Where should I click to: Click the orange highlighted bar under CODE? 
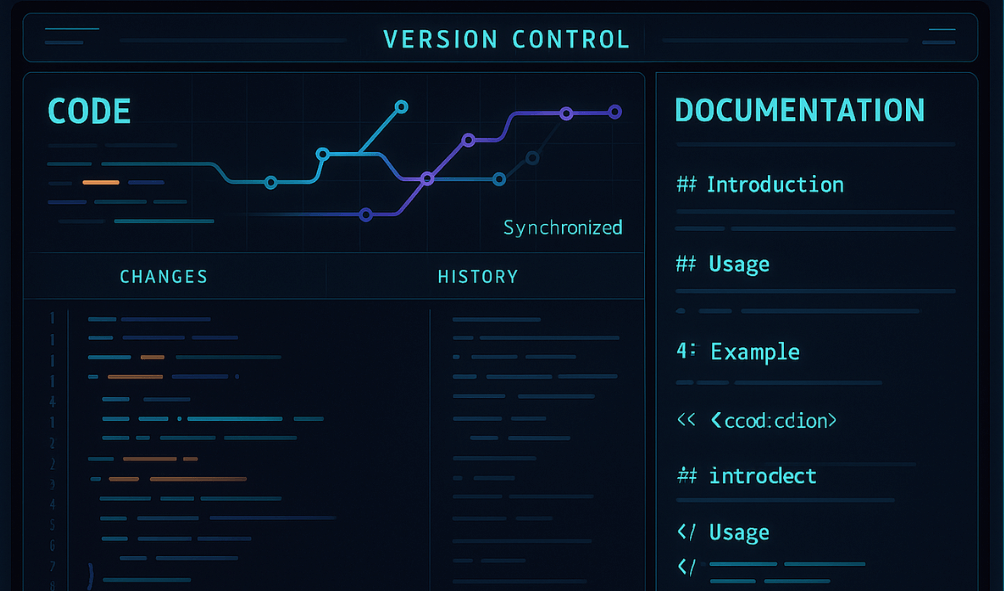[x=101, y=182]
